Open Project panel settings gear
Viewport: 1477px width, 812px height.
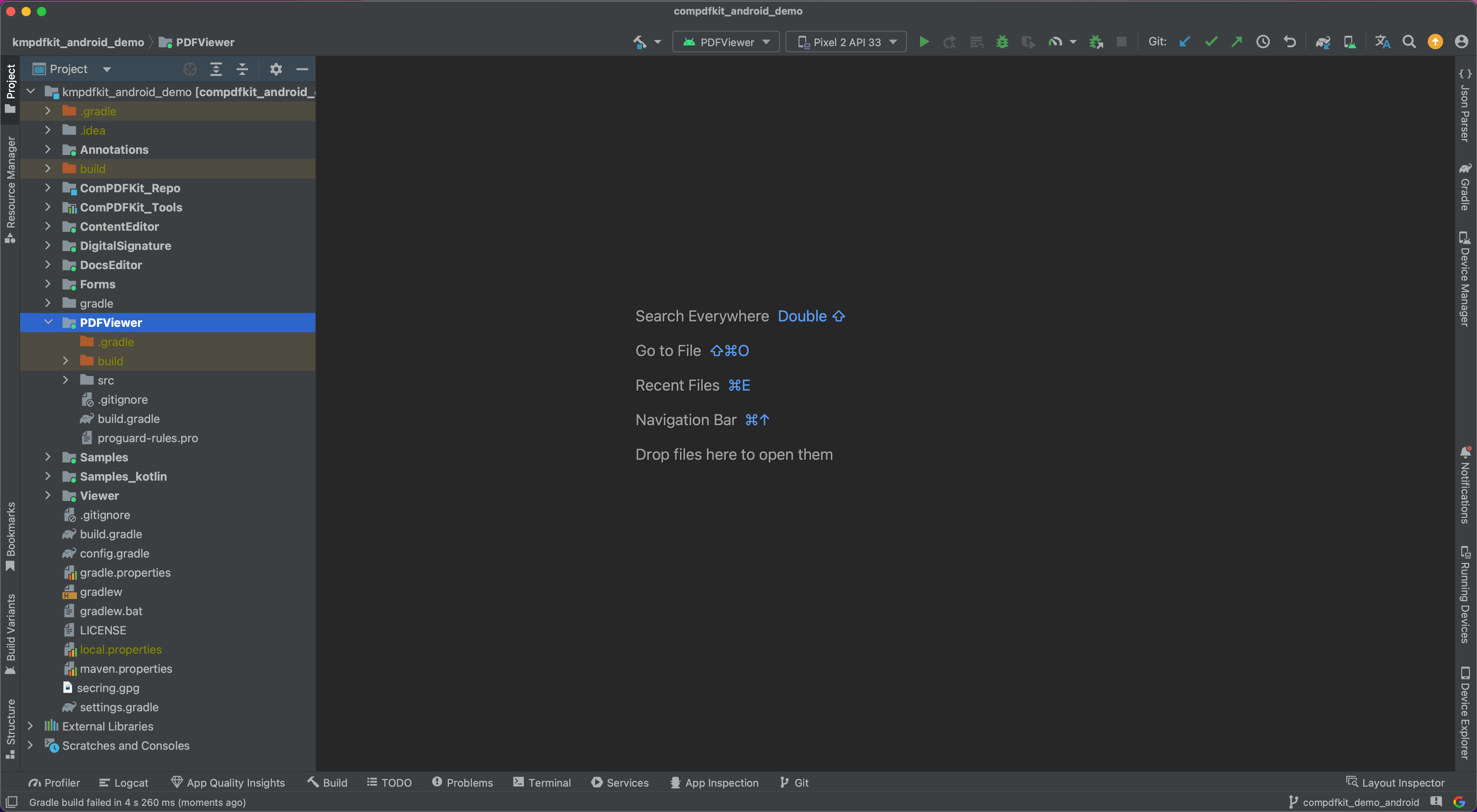[276, 69]
